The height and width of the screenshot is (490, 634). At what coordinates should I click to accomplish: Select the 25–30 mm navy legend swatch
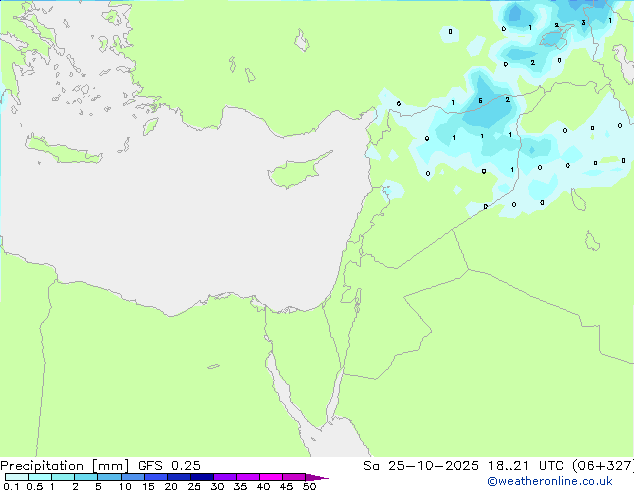pos(201,477)
